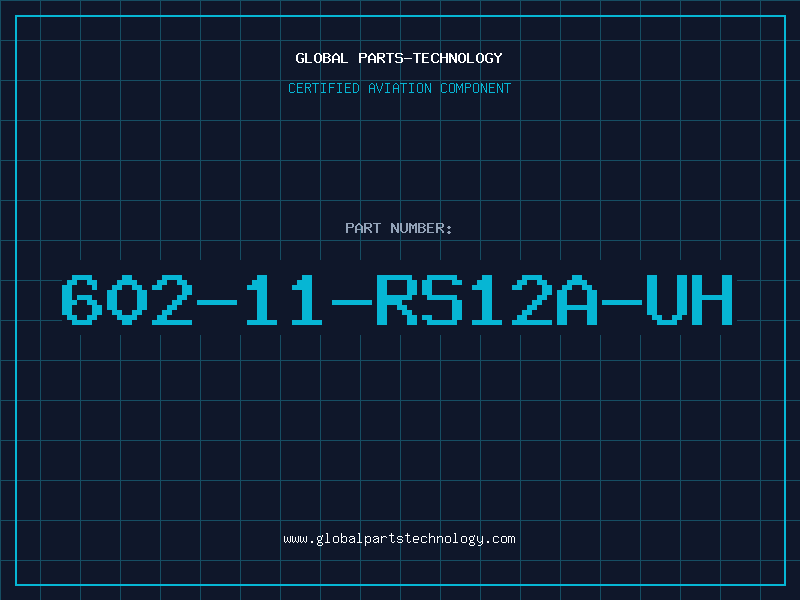Viewport: 800px width, 600px height.
Task: Select the CERTIFIED AVIATION COMPONENT subtitle
Action: [x=399, y=88]
